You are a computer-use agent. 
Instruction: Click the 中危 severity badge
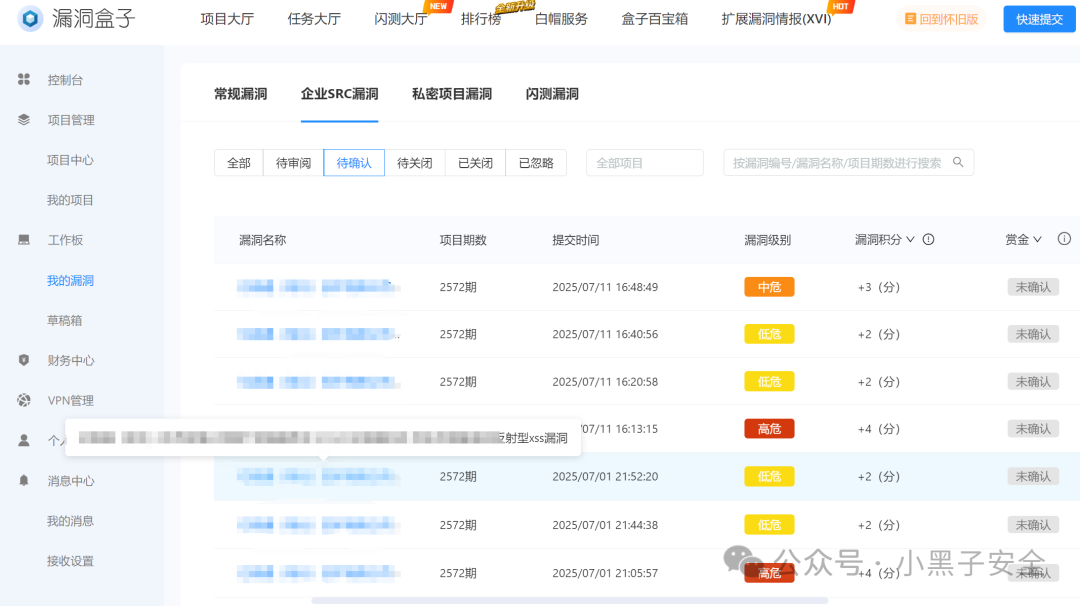tap(769, 287)
